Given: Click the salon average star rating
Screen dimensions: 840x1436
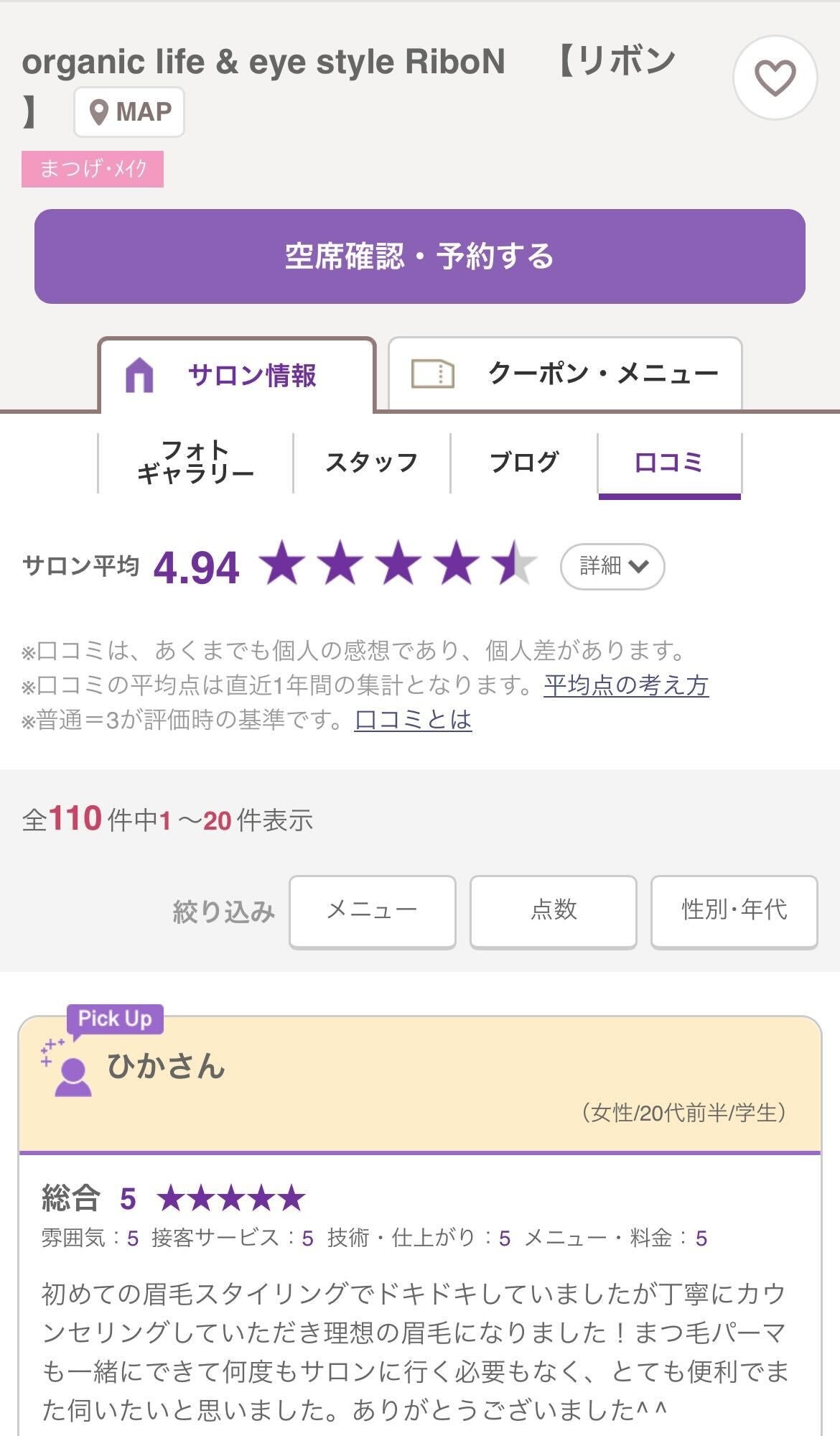Looking at the screenshot, I should (398, 565).
